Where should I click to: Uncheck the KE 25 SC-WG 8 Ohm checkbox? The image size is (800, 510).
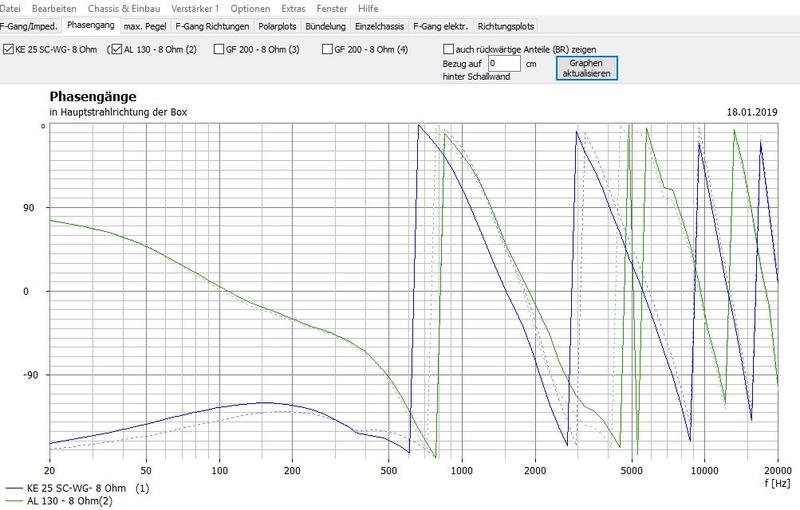pos(8,49)
